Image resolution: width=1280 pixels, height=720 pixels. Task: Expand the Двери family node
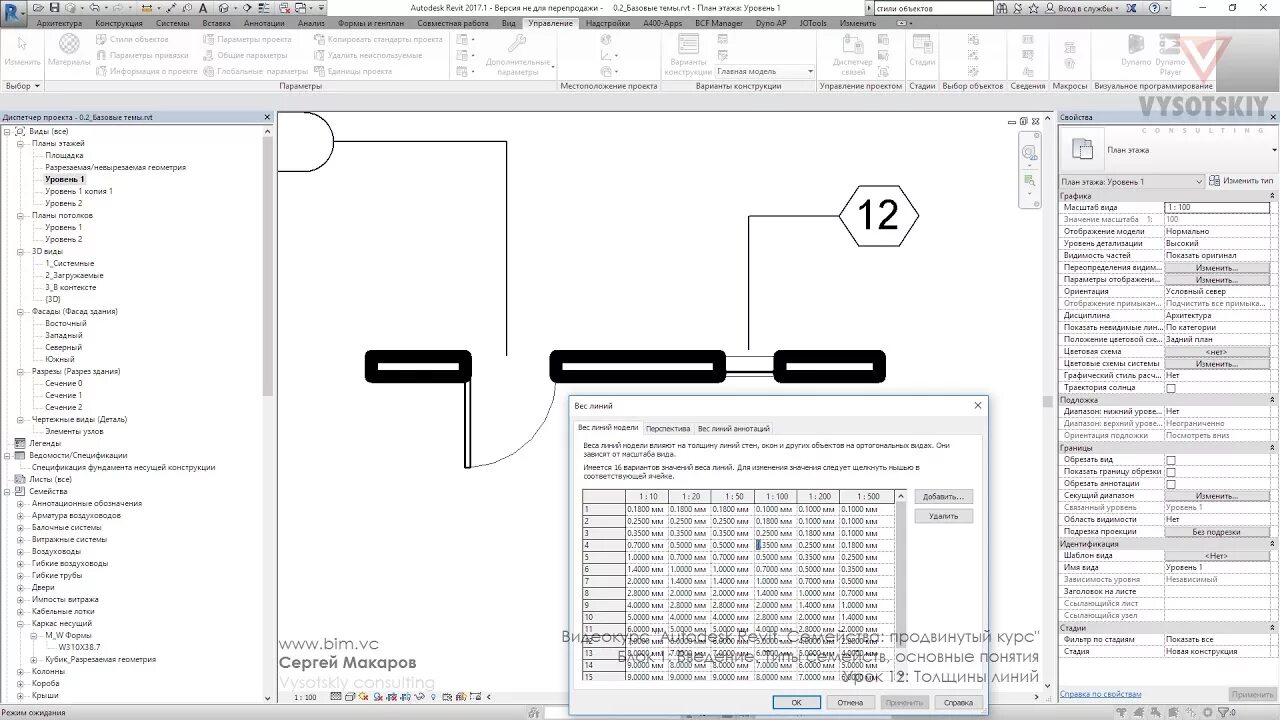coord(20,587)
